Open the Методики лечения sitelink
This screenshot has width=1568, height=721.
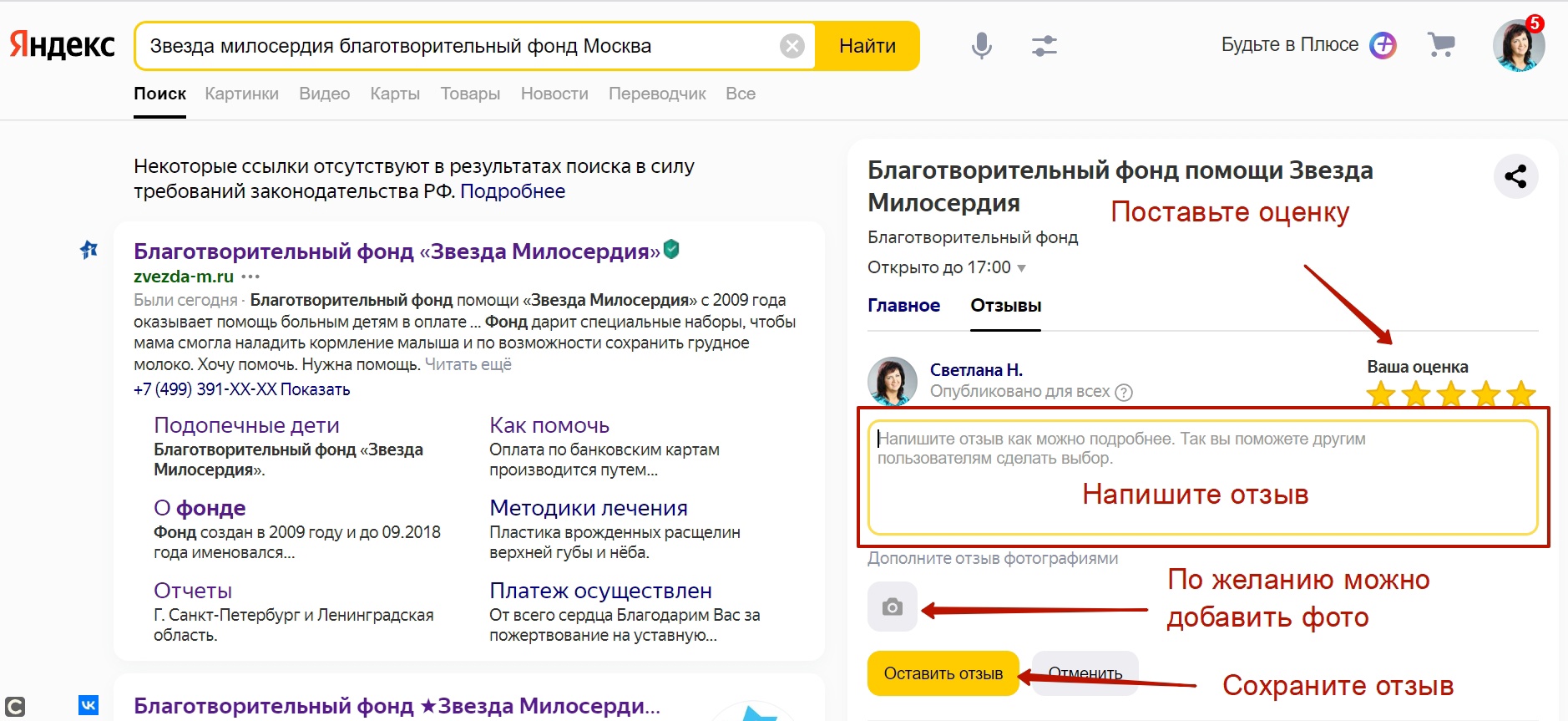point(589,508)
